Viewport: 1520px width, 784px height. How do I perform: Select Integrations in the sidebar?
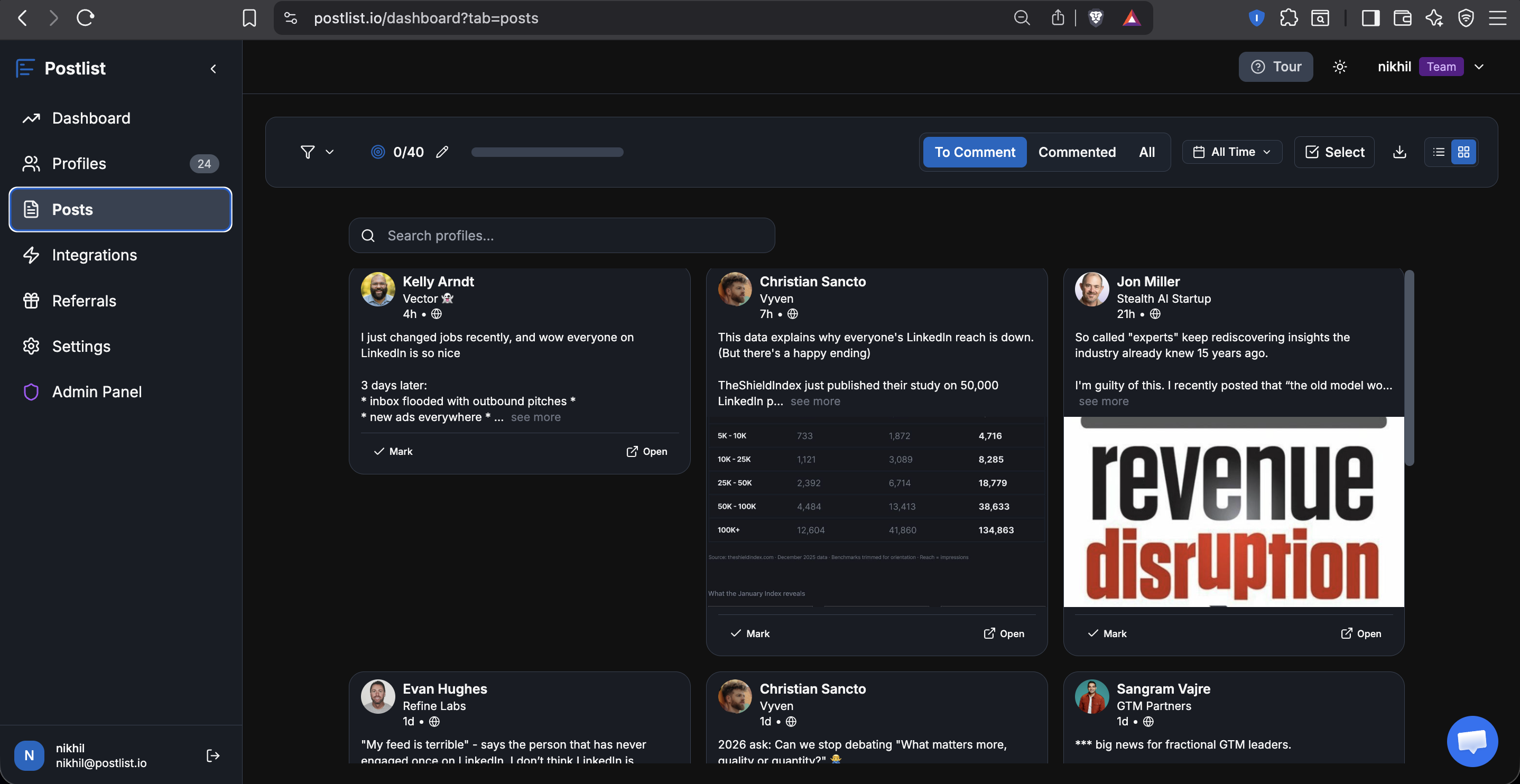click(95, 255)
